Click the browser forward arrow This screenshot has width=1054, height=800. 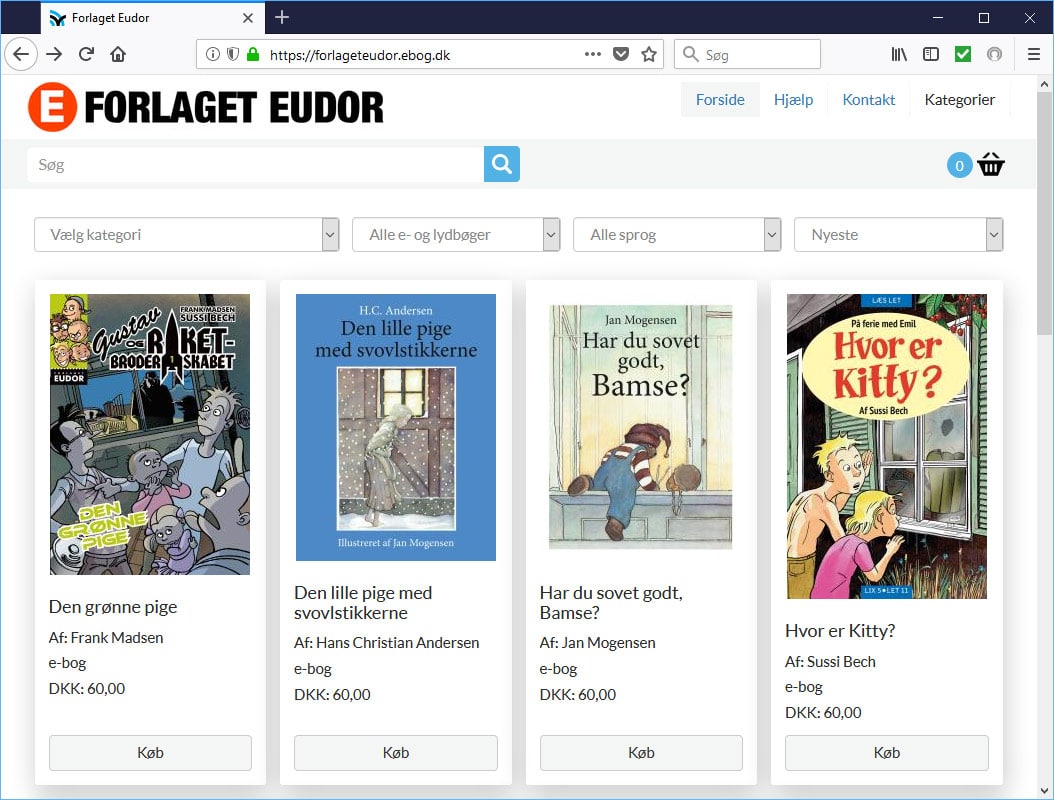coord(54,54)
